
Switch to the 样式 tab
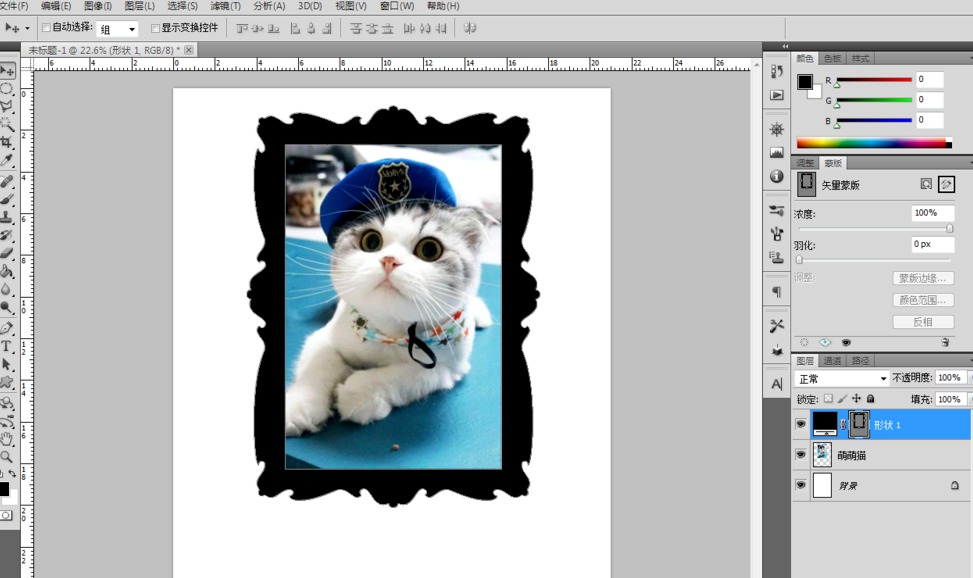coord(861,58)
